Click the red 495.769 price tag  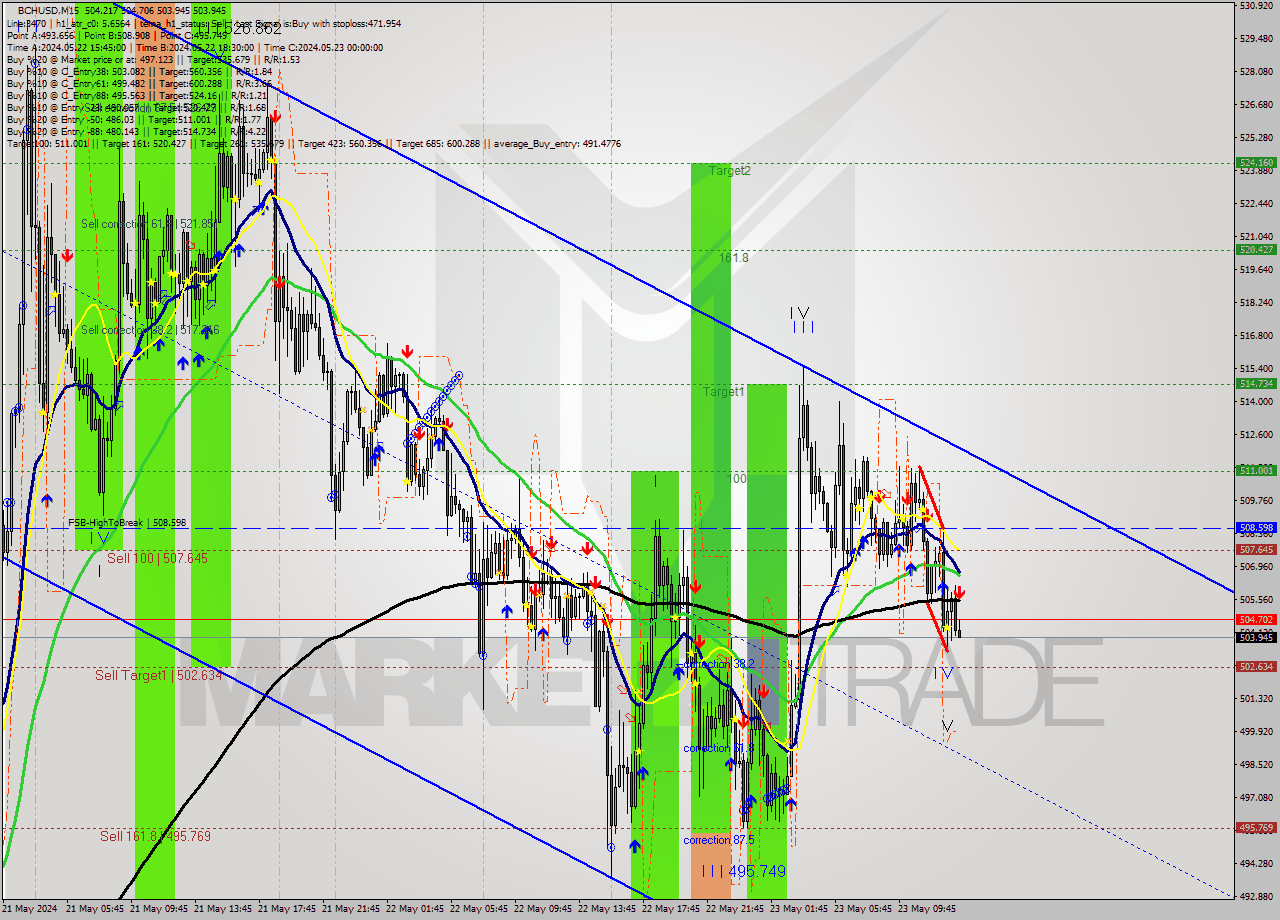point(1256,827)
